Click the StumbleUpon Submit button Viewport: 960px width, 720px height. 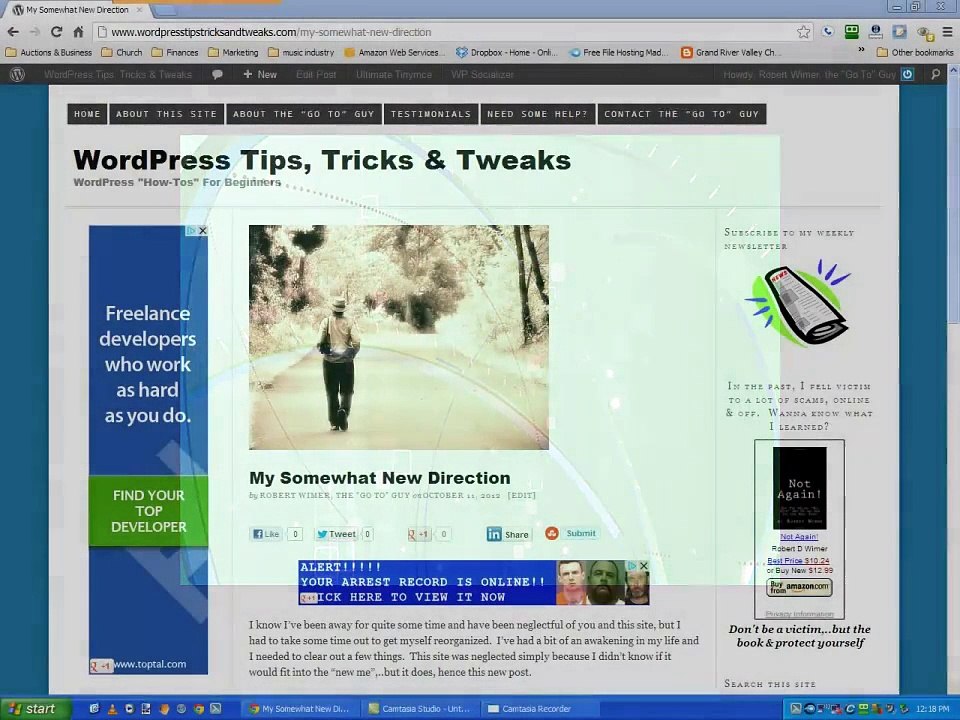point(571,533)
